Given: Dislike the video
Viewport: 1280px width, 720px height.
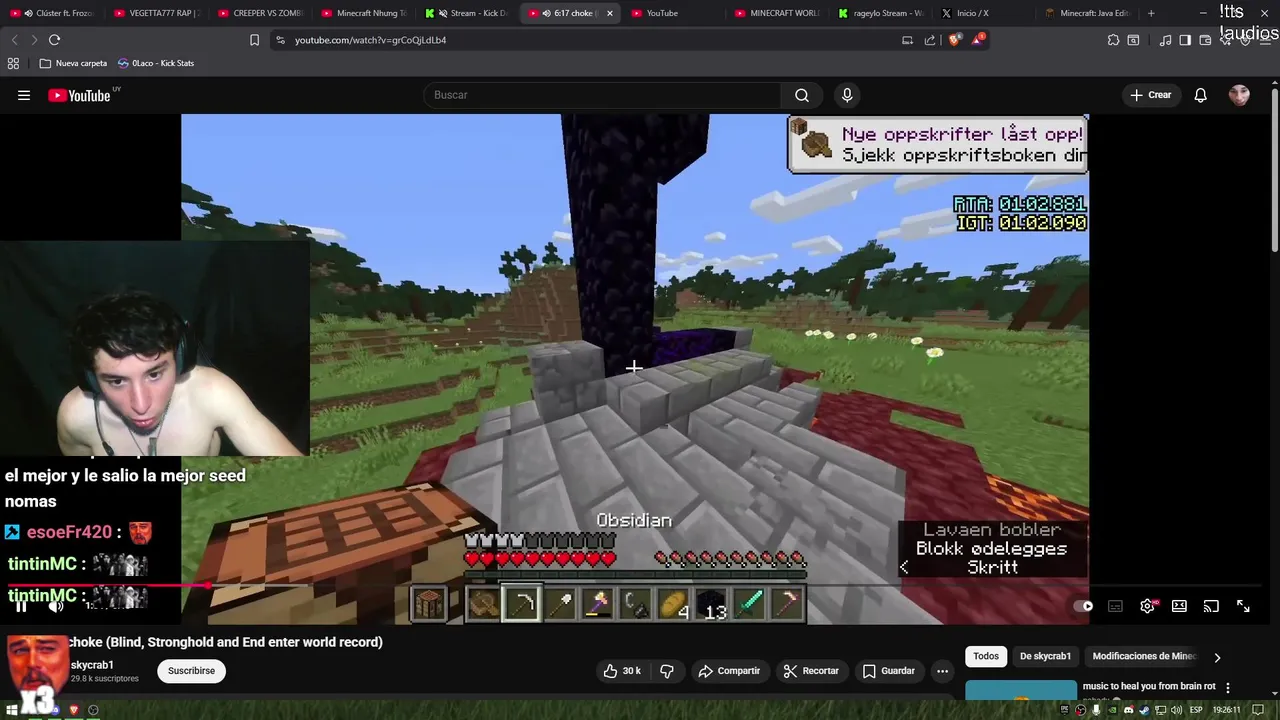Looking at the screenshot, I should [667, 671].
